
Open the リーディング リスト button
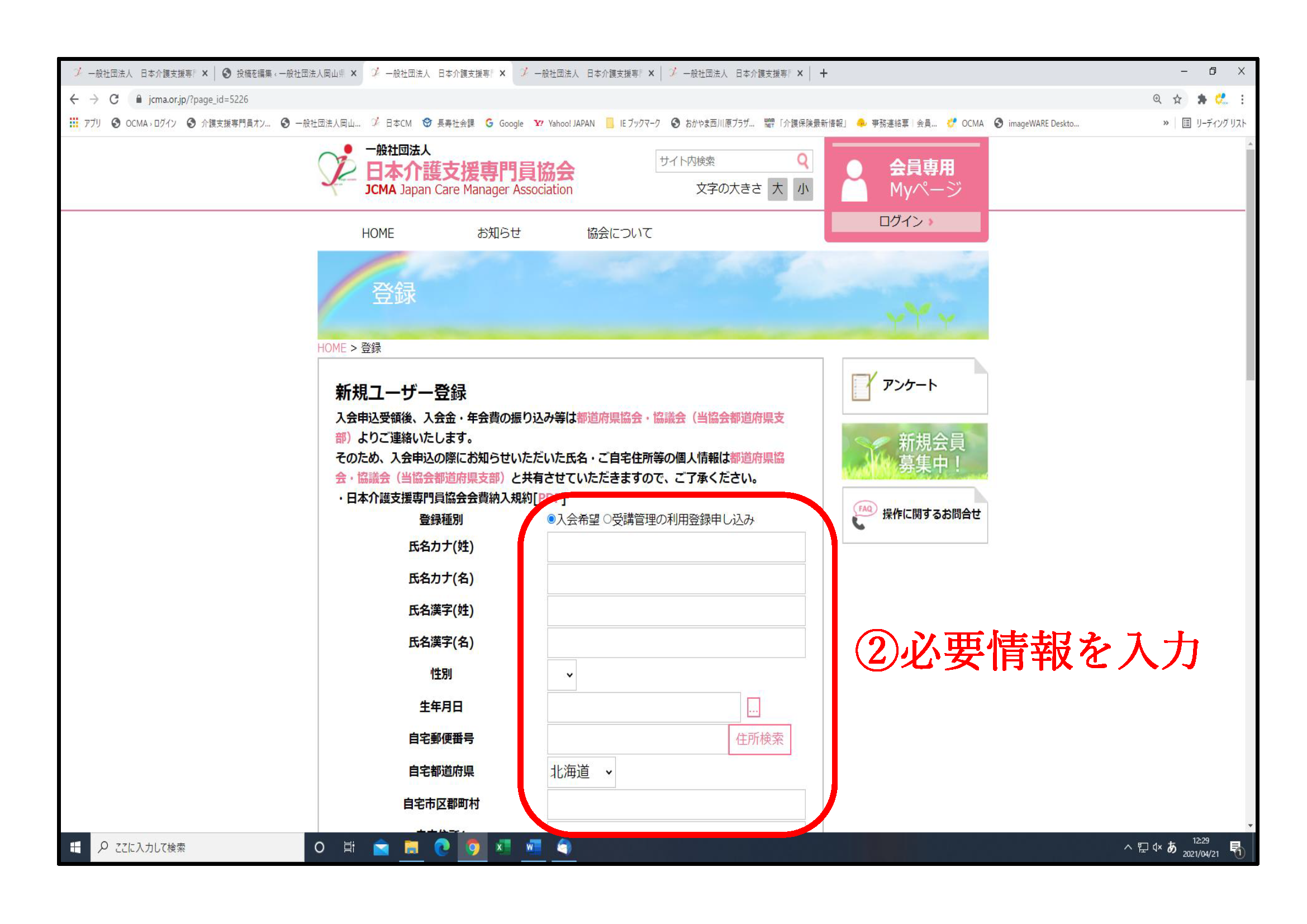tap(1214, 123)
